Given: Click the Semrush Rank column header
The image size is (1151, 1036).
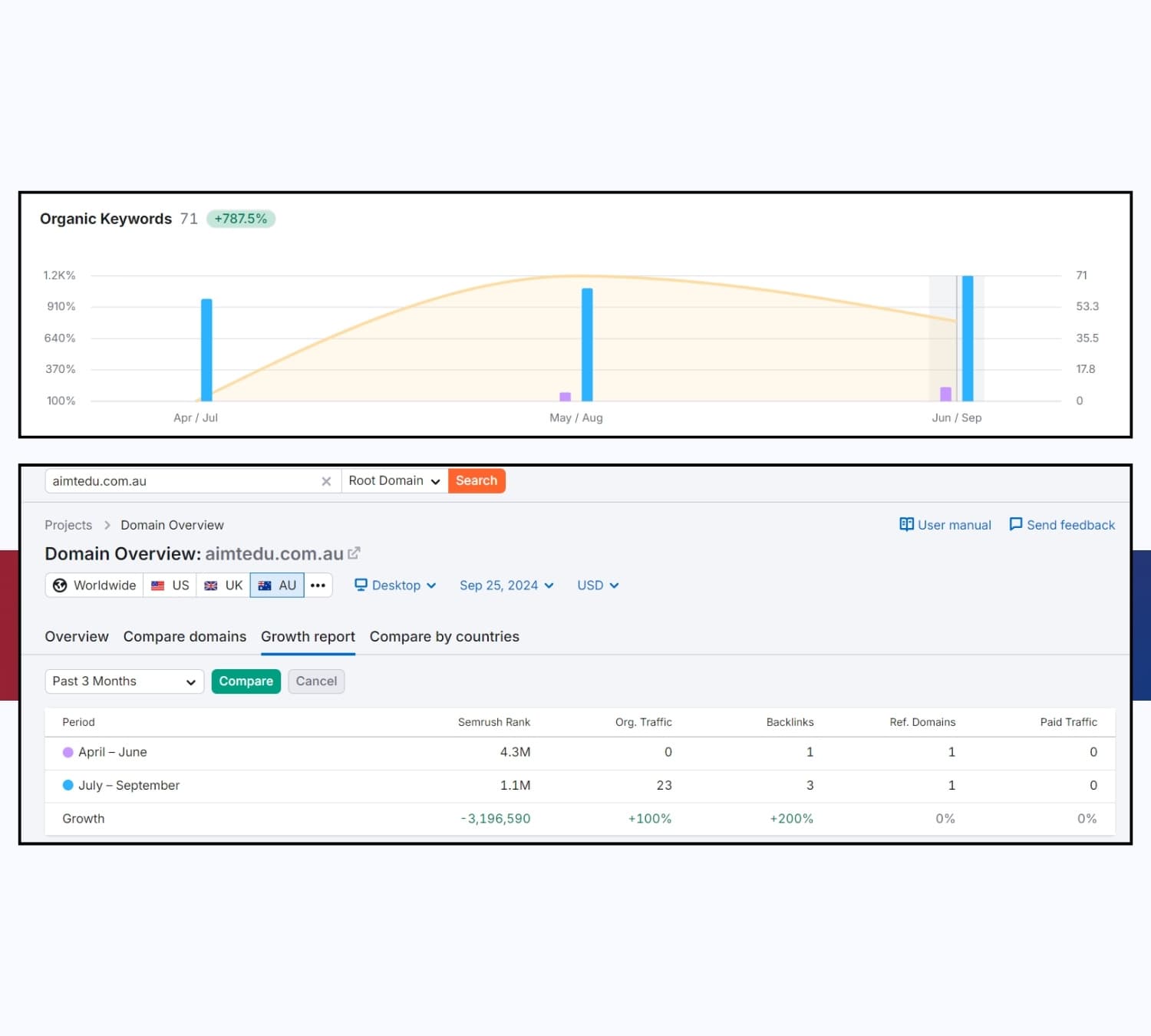Looking at the screenshot, I should pyautogui.click(x=494, y=722).
